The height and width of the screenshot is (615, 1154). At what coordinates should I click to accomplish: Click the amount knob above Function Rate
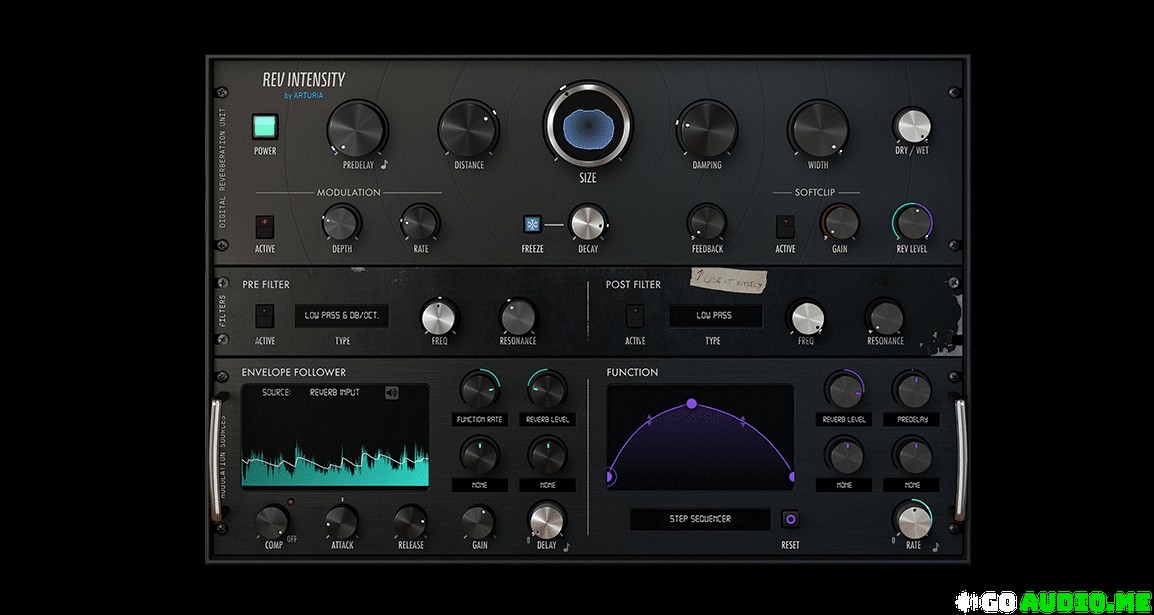point(480,389)
